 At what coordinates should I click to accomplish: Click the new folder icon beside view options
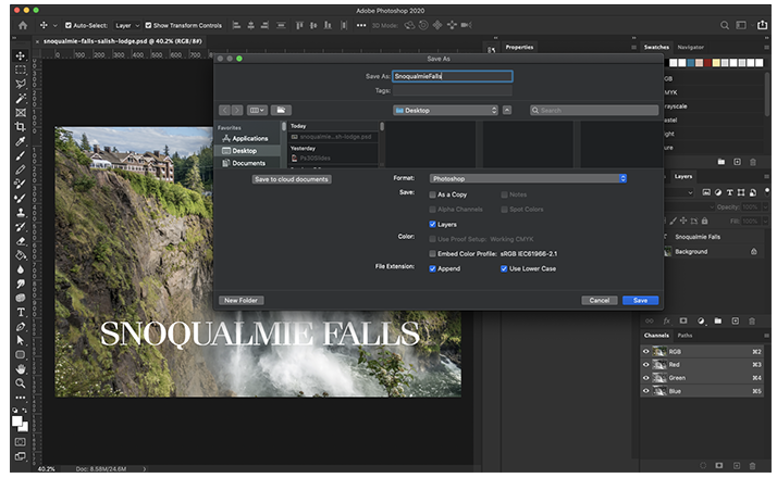point(281,110)
